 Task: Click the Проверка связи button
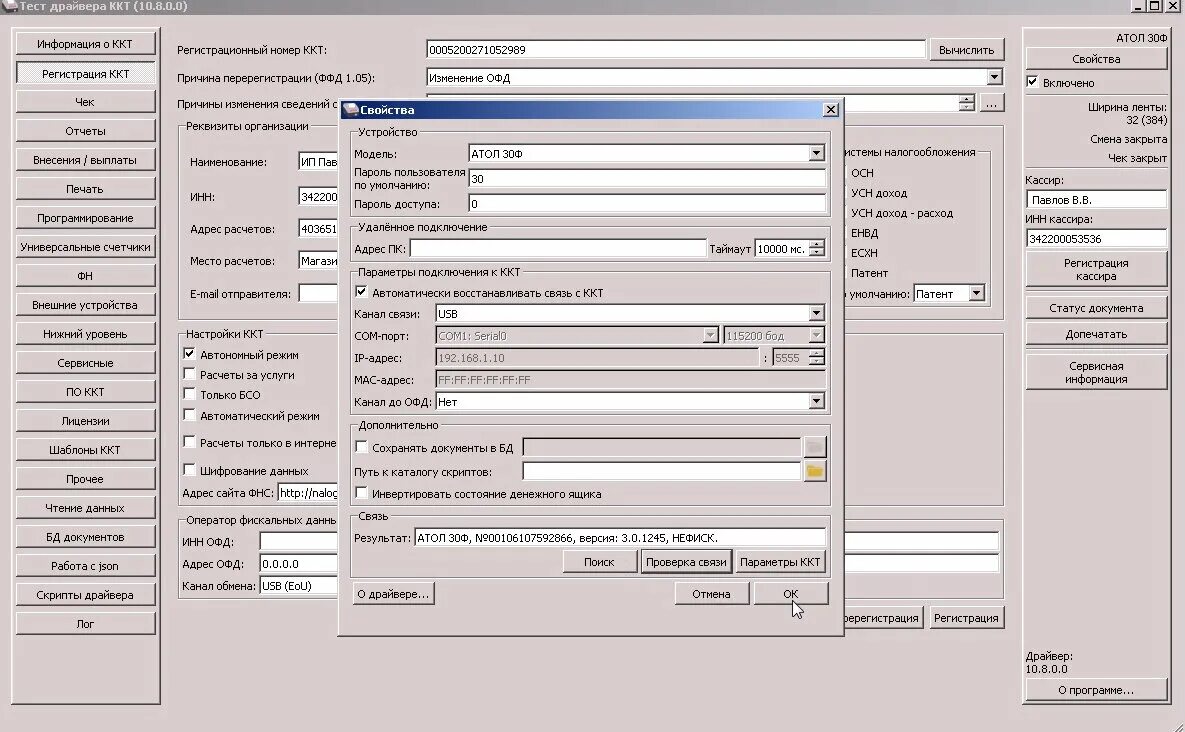coord(686,561)
